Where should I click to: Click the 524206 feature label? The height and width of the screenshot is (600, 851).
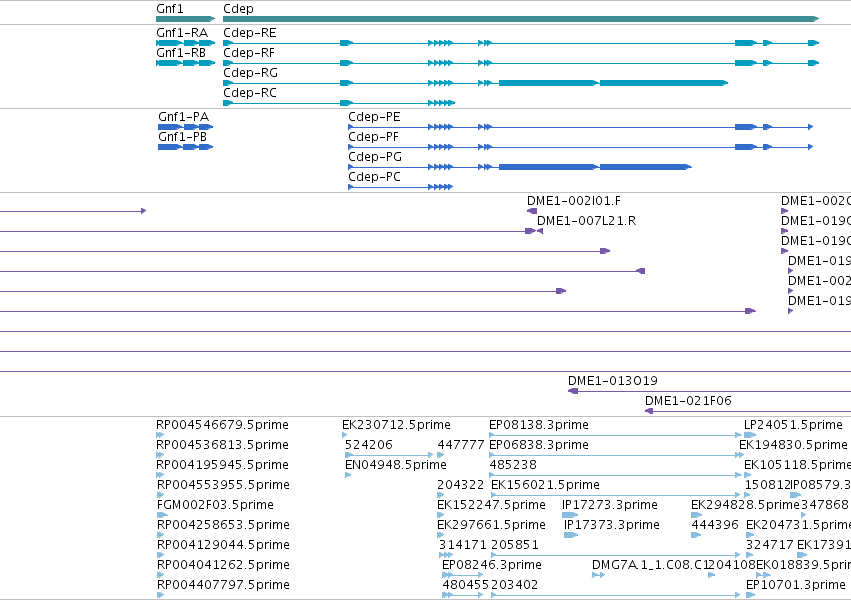pyautogui.click(x=369, y=445)
